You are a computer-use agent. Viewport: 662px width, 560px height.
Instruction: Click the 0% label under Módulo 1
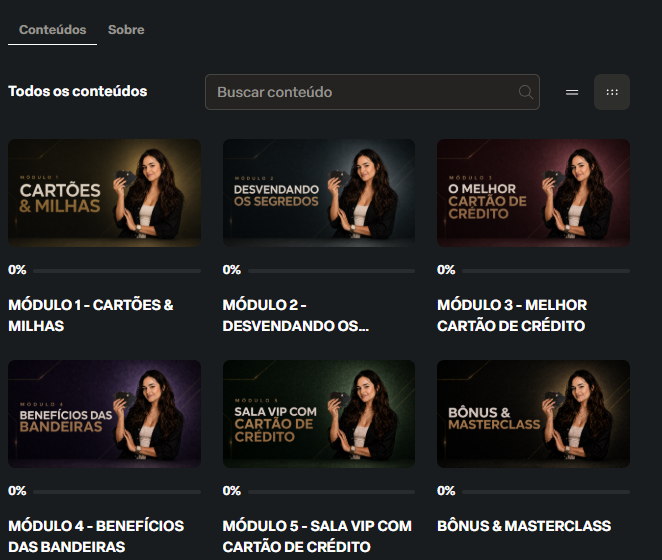coord(17,270)
